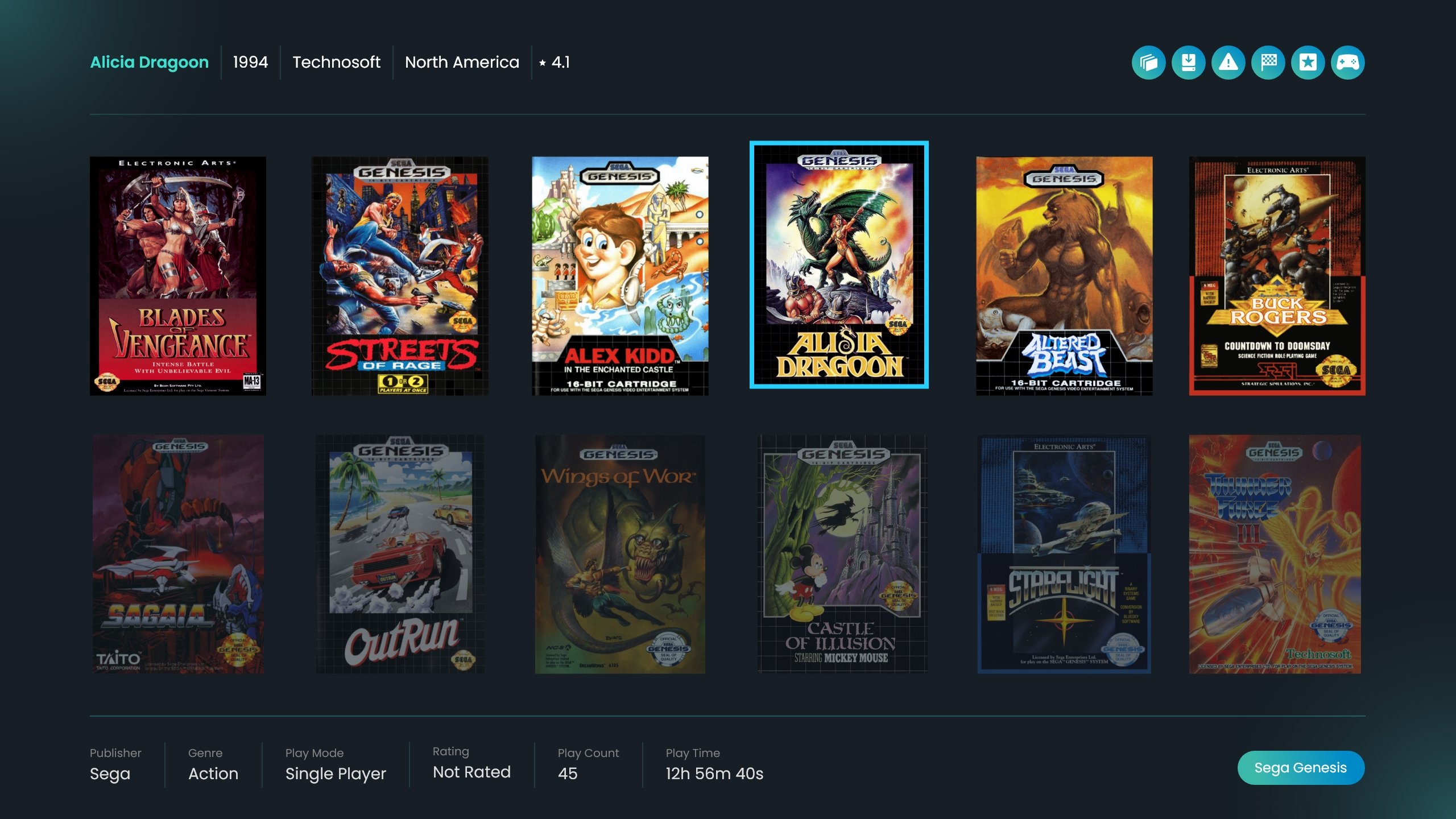Viewport: 1456px width, 819px height.
Task: Click the Single Player play mode
Action: point(336,773)
